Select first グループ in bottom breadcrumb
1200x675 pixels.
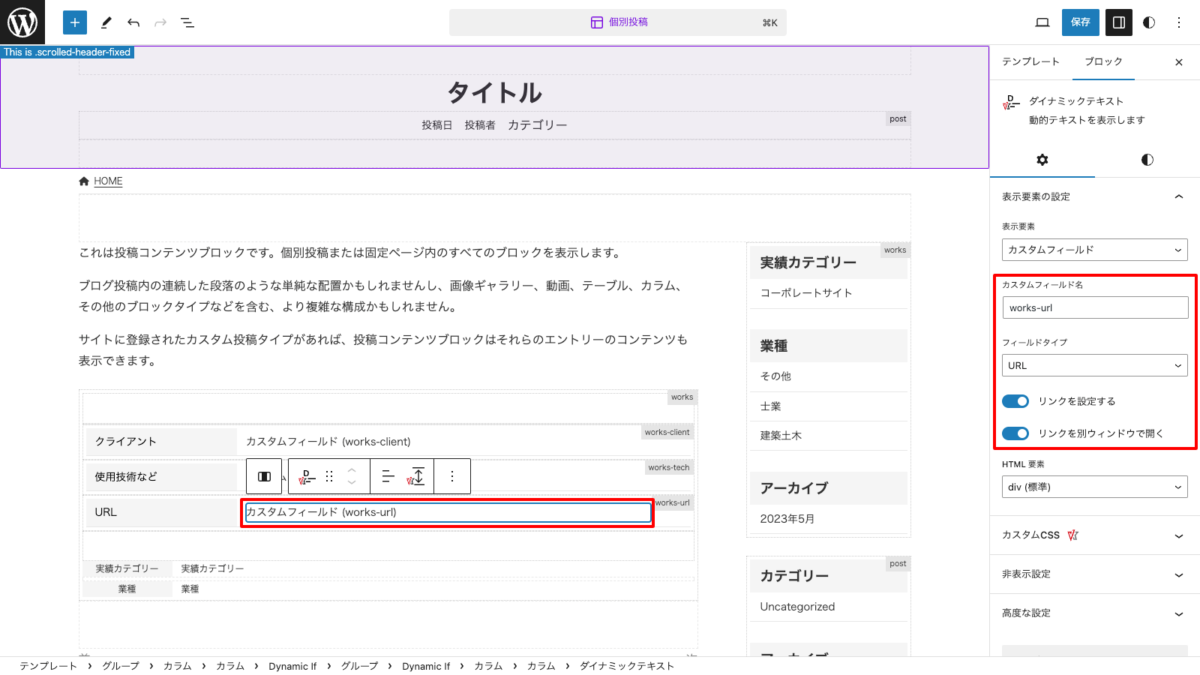(x=121, y=665)
